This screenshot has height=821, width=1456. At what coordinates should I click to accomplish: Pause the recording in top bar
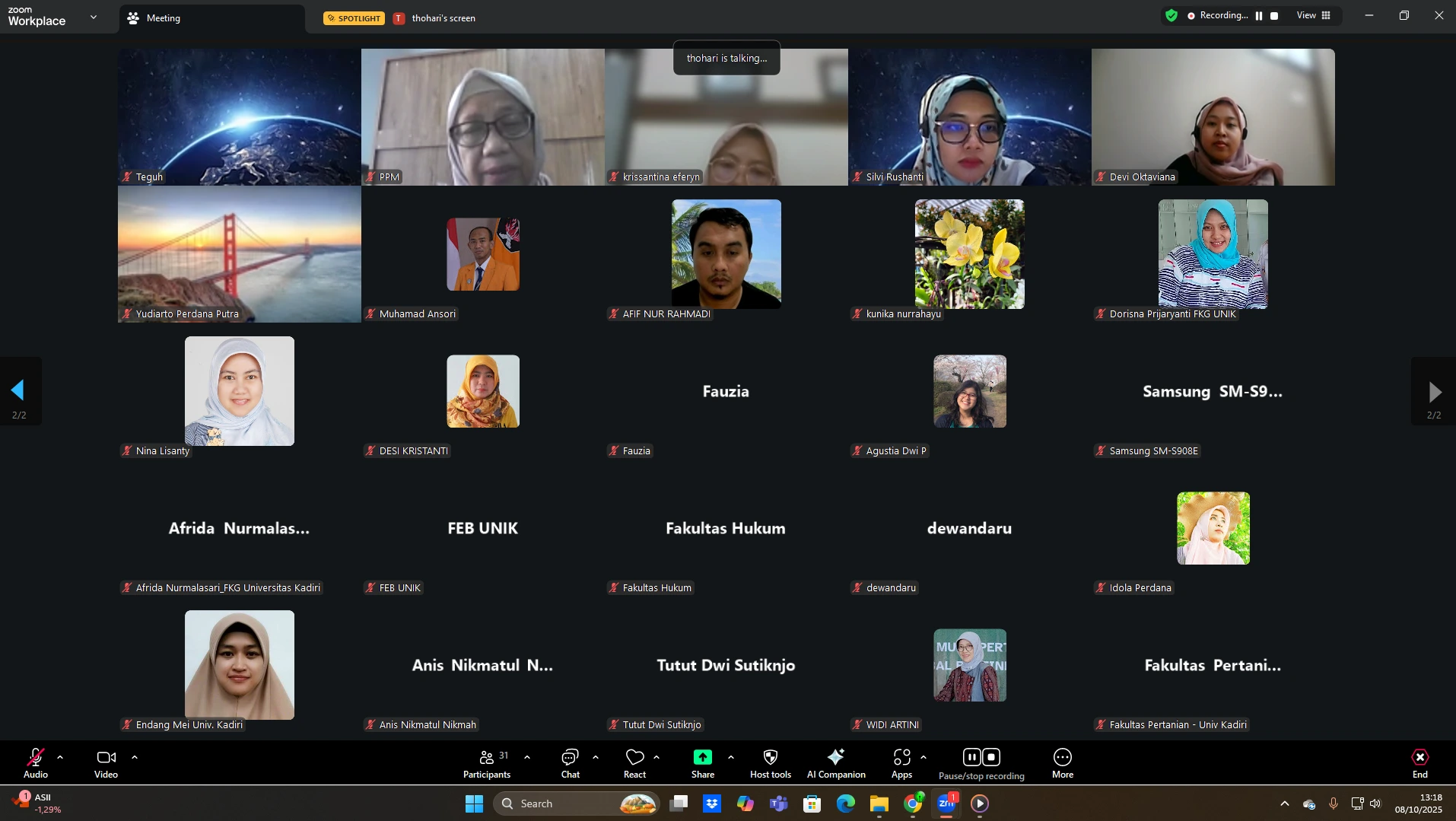pyautogui.click(x=1259, y=16)
